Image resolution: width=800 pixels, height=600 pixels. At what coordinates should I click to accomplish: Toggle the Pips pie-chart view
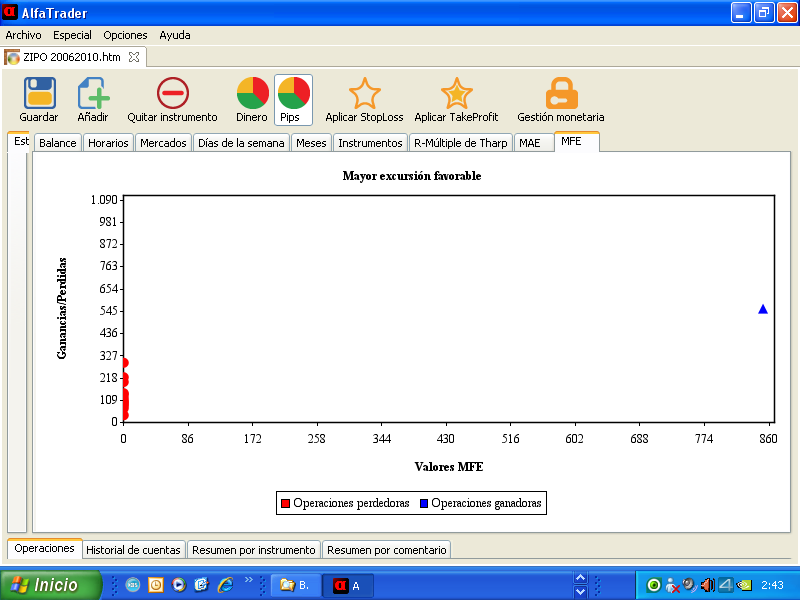pyautogui.click(x=293, y=93)
